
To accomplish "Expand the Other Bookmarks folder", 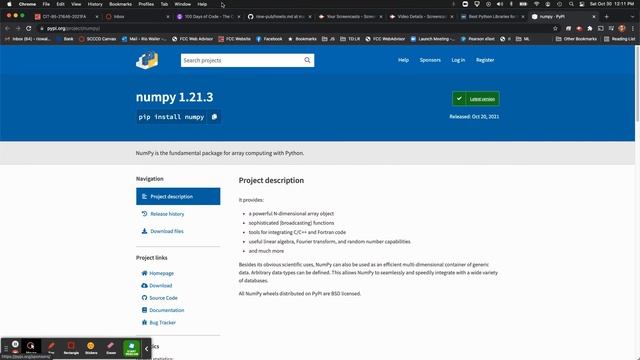I will (576, 39).
